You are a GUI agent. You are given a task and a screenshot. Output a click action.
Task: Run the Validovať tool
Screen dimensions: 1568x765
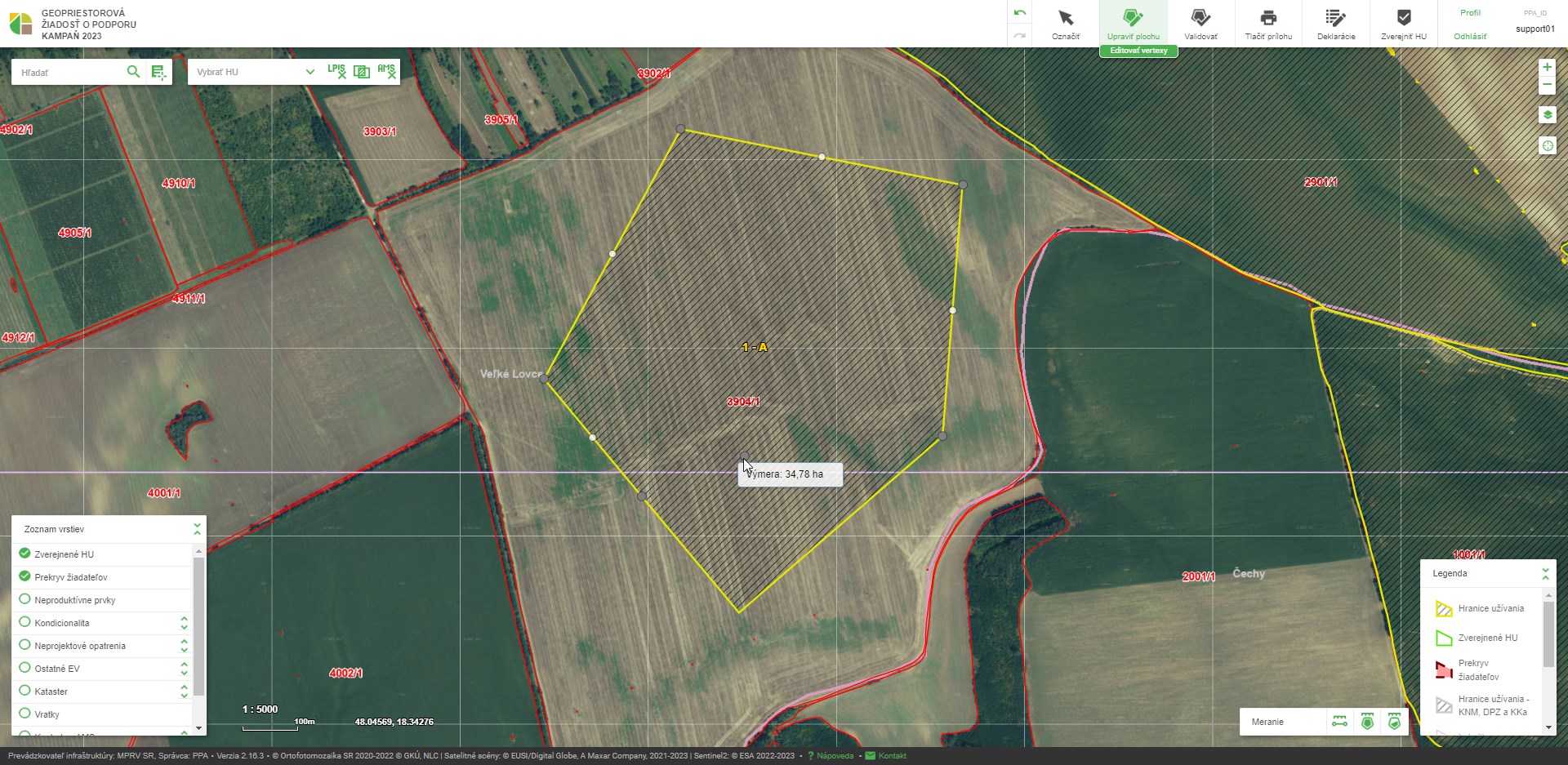[1200, 24]
